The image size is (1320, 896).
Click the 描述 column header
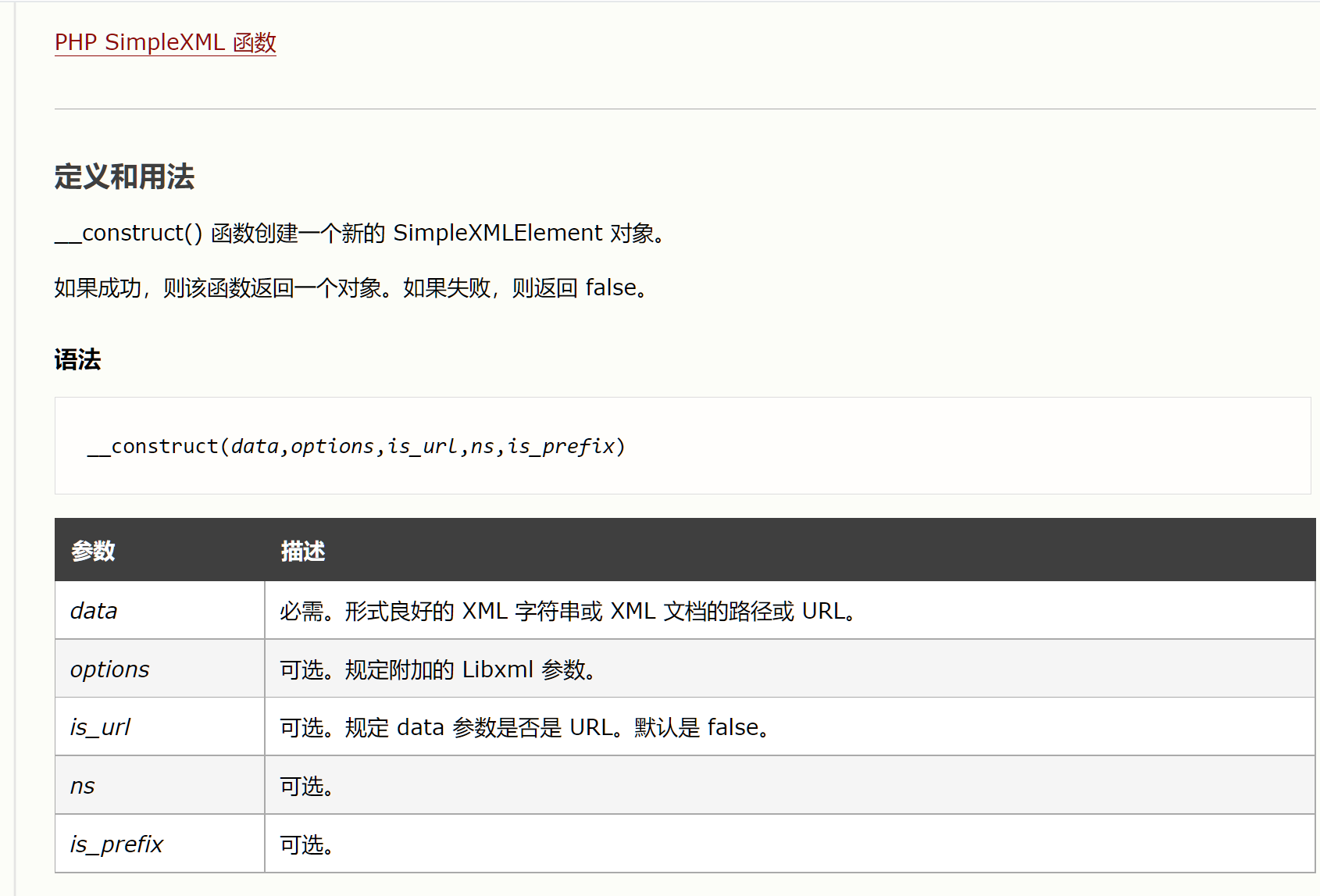coord(302,551)
